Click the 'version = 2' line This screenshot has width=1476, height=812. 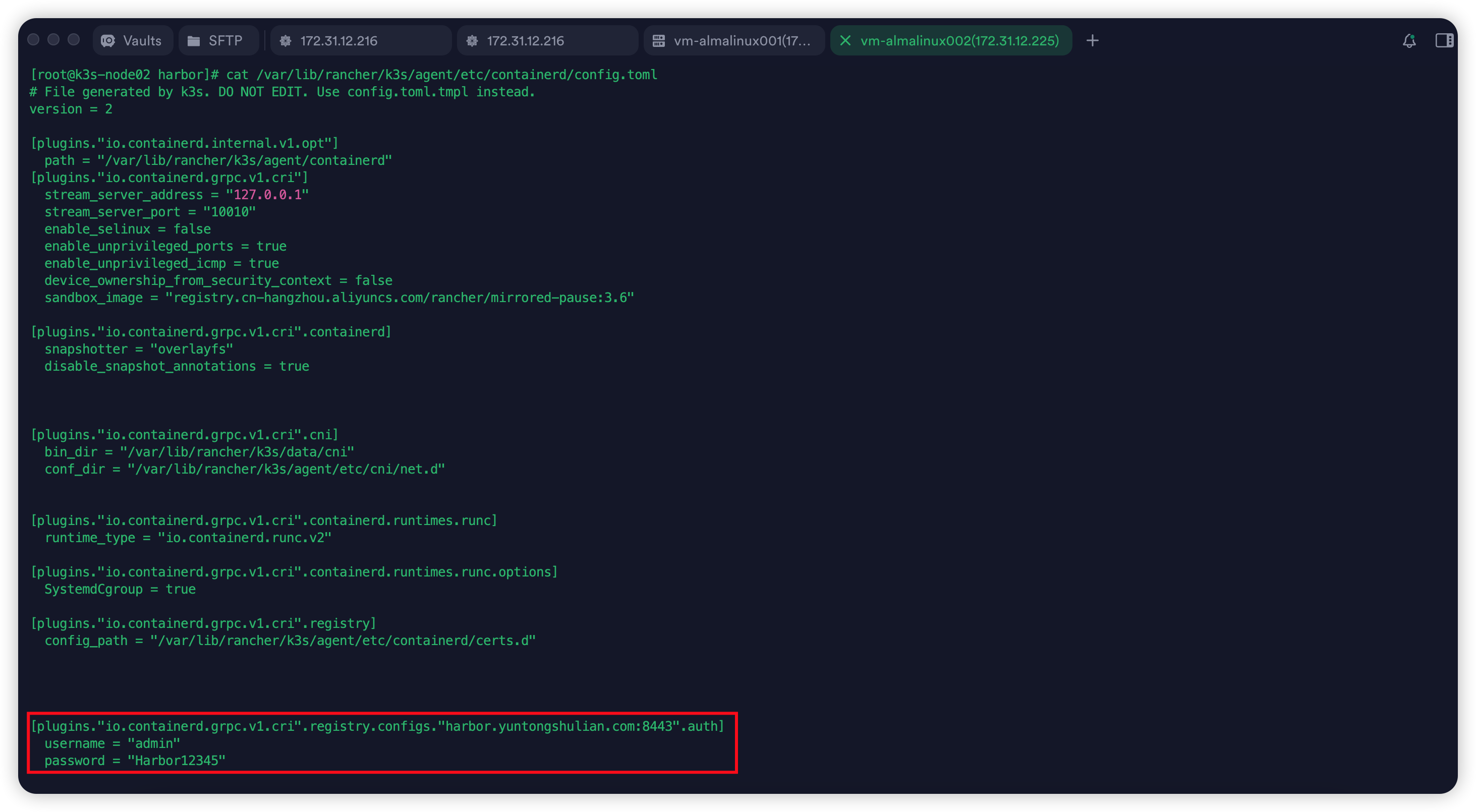click(71, 109)
